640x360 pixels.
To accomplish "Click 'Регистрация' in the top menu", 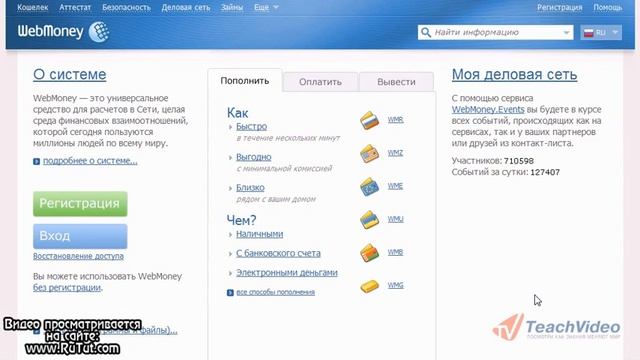I will coord(560,7).
